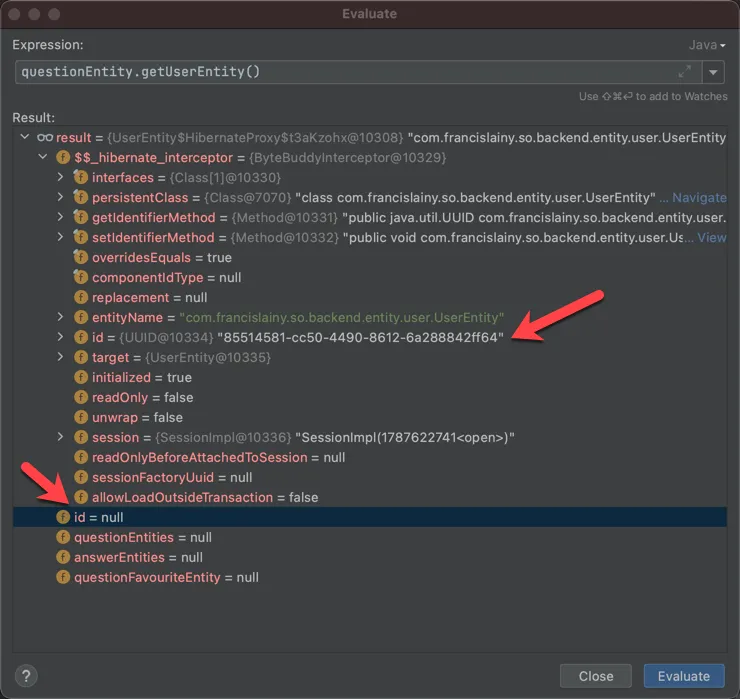Click the glasses watch icon beside result
The width and height of the screenshot is (740, 699).
pyautogui.click(x=45, y=138)
